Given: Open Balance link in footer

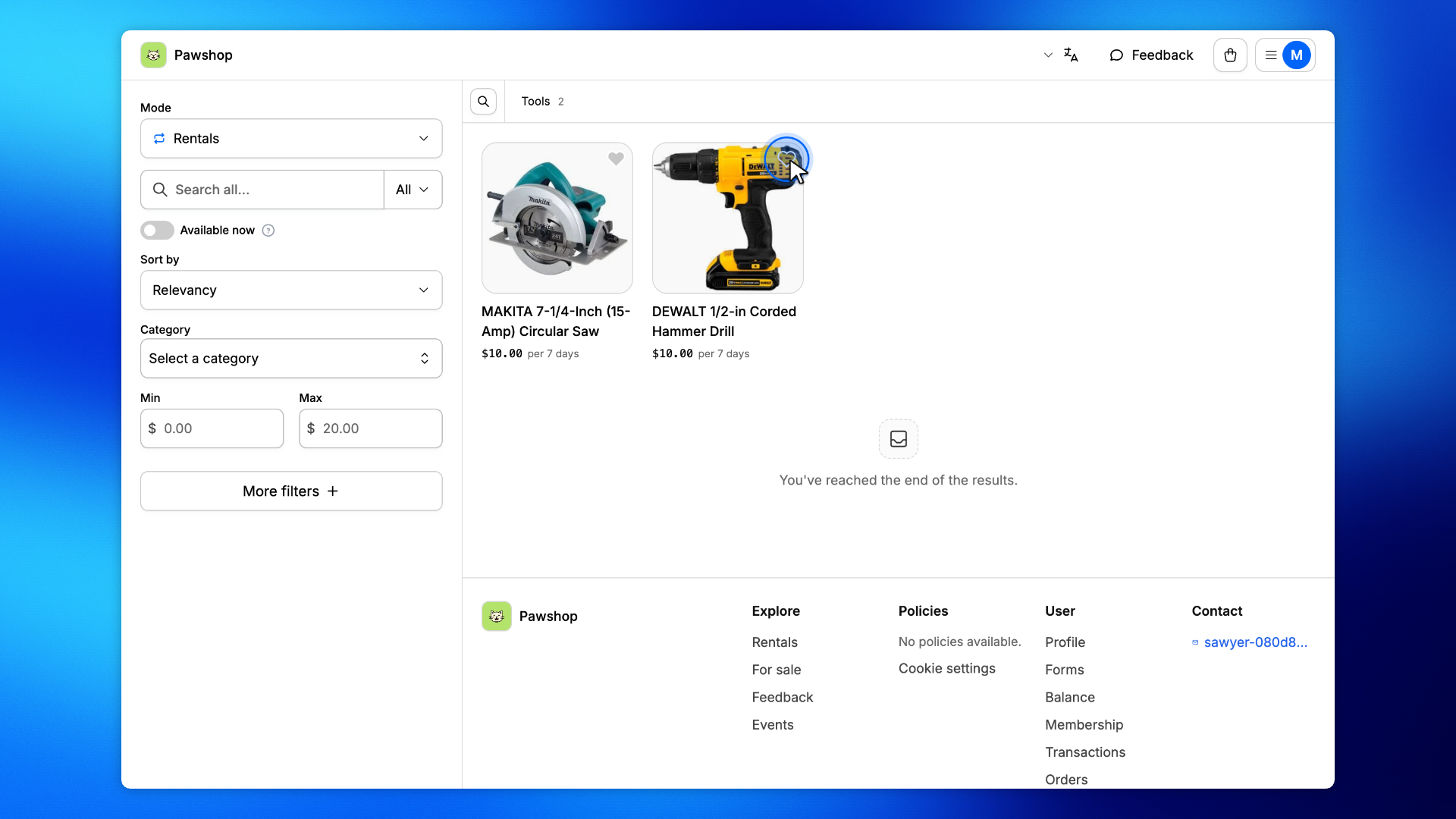Looking at the screenshot, I should point(1069,698).
